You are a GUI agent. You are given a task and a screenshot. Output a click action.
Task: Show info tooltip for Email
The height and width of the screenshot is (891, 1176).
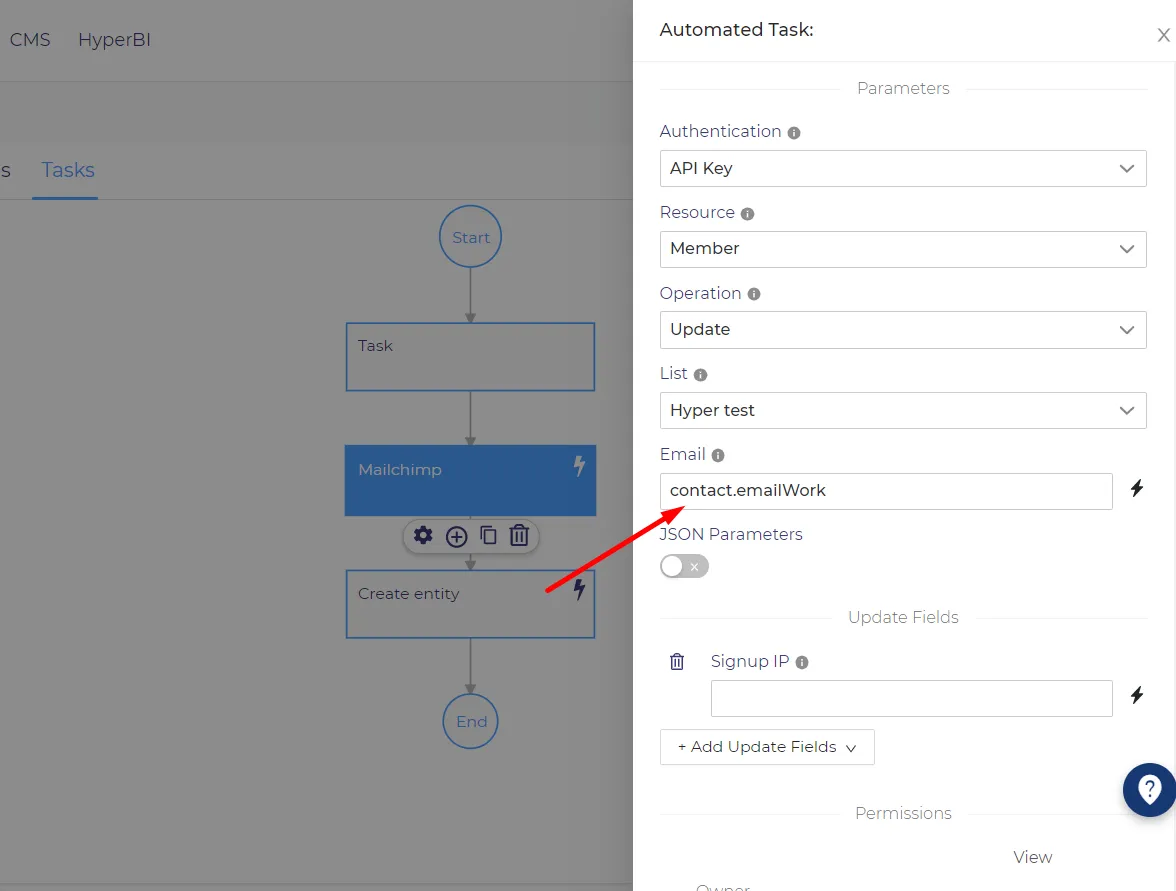pyautogui.click(x=718, y=455)
